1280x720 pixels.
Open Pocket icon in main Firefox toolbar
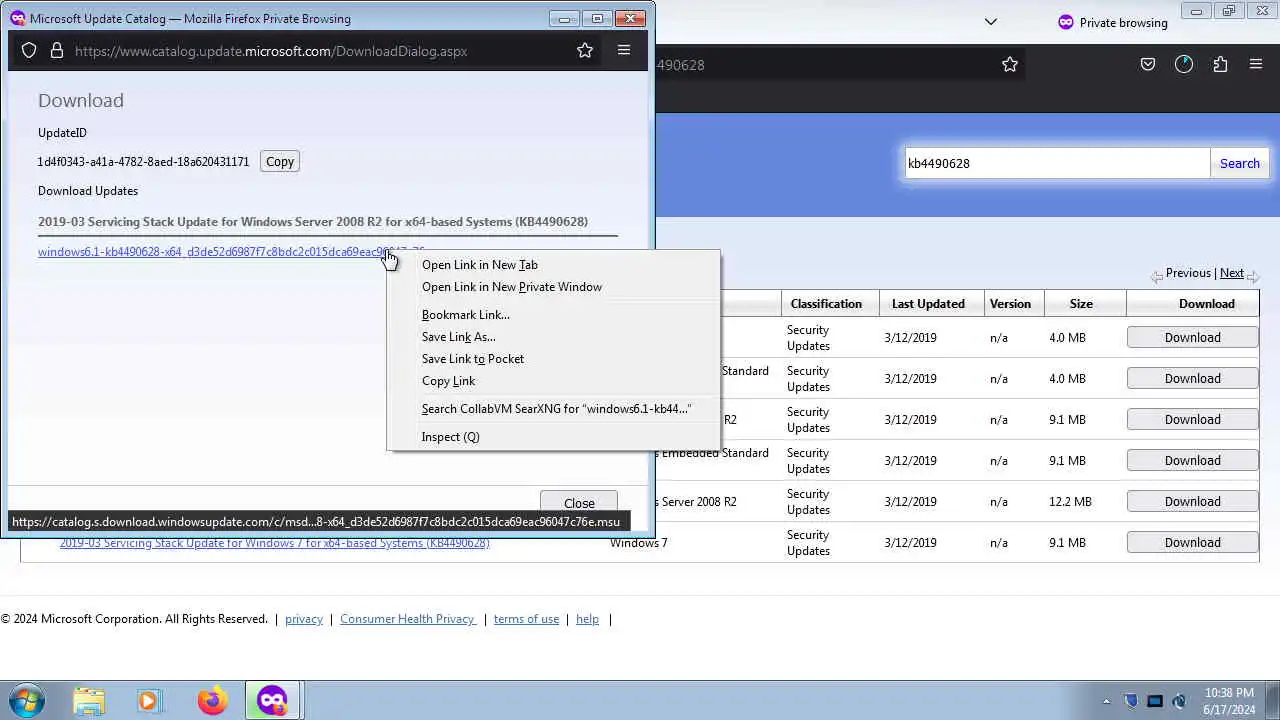pyautogui.click(x=1148, y=64)
